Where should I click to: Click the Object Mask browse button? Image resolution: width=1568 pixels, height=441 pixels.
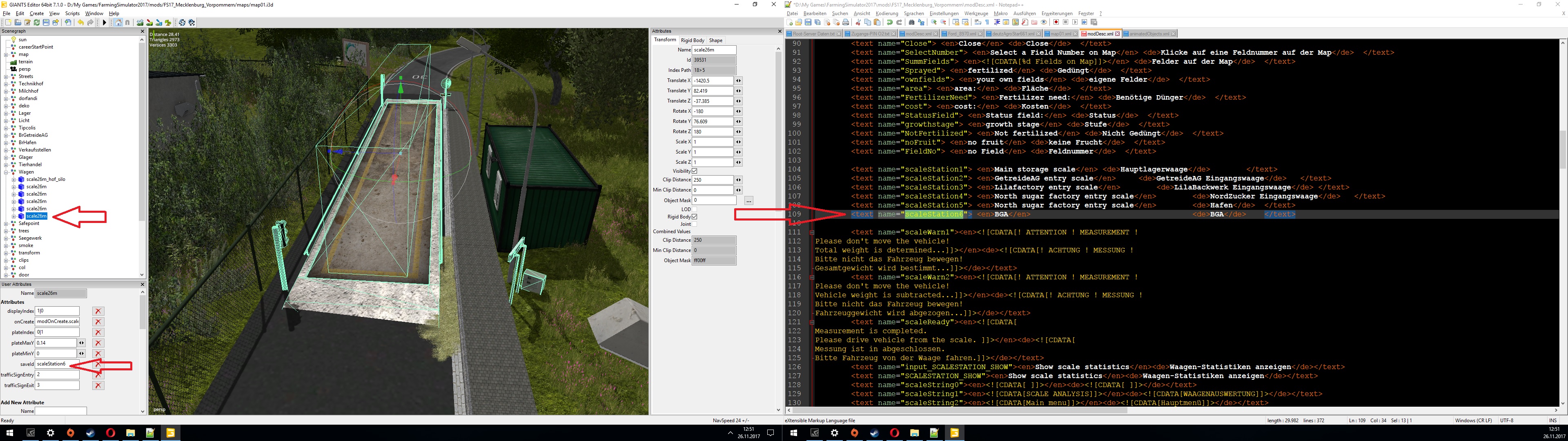[749, 200]
